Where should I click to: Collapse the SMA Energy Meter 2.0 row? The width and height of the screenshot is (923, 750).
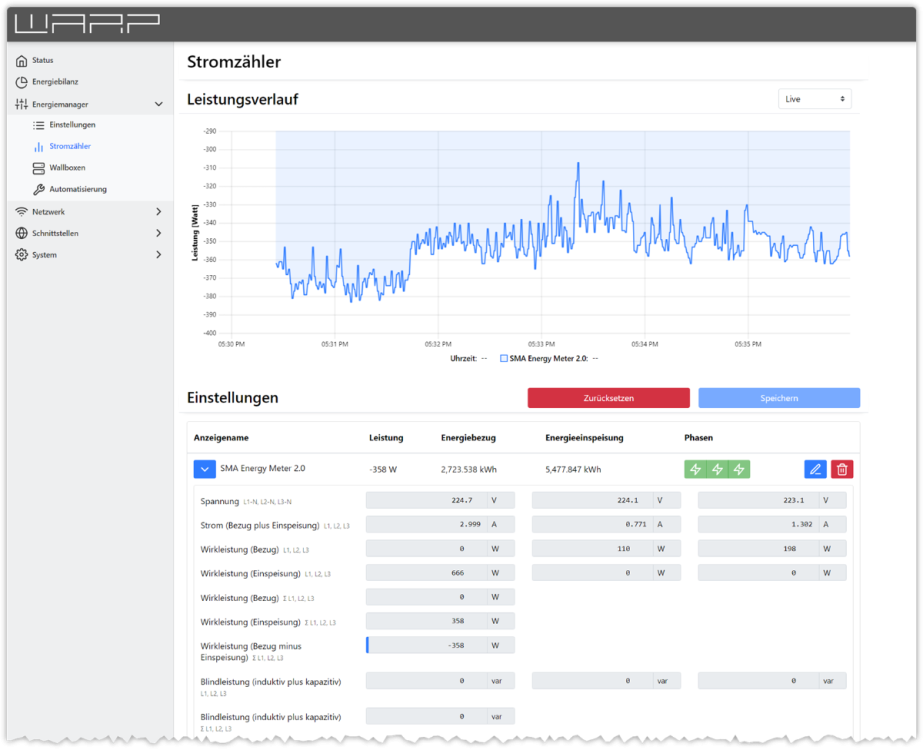click(204, 469)
